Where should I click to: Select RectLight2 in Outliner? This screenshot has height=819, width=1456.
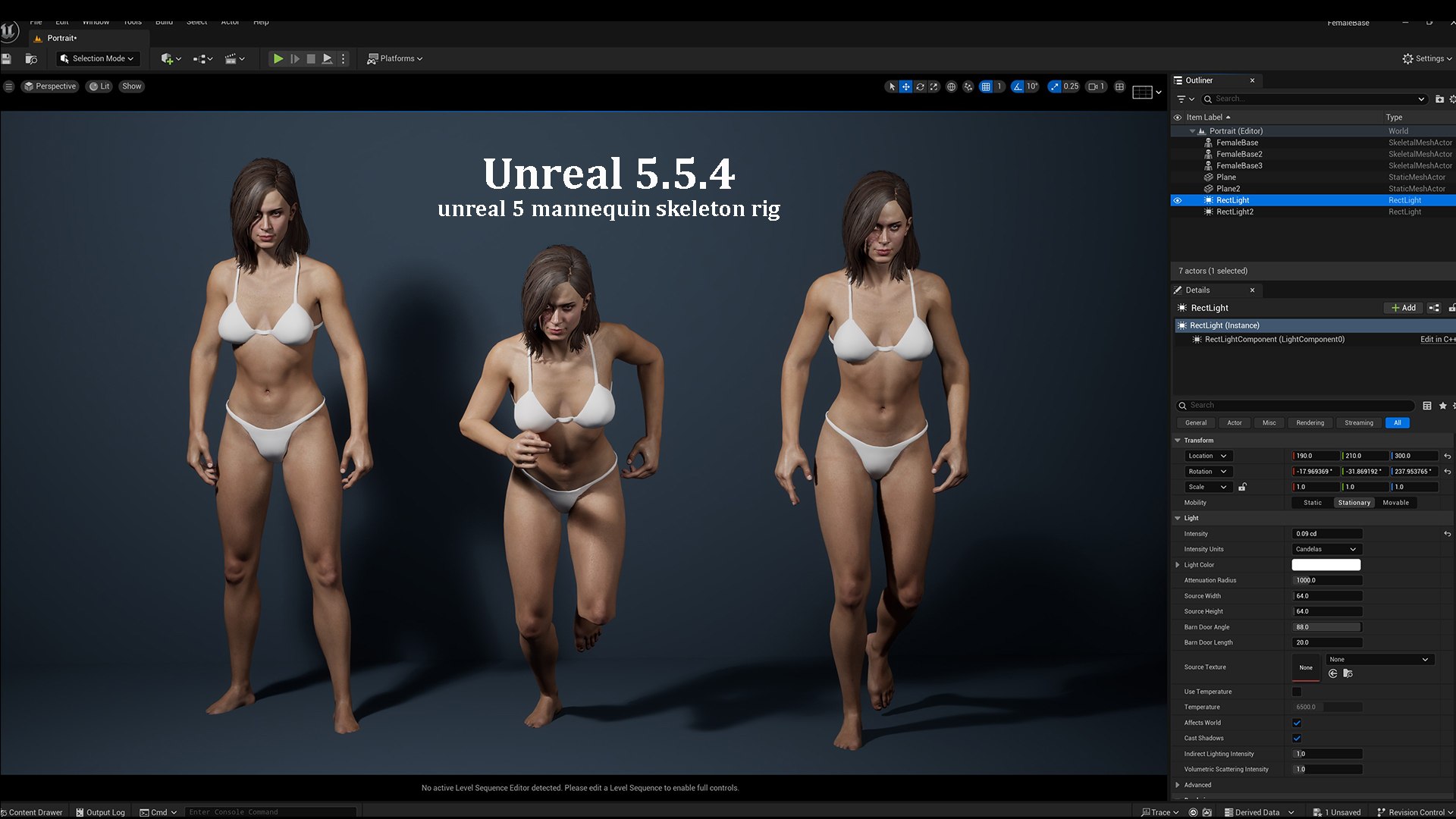click(x=1235, y=212)
